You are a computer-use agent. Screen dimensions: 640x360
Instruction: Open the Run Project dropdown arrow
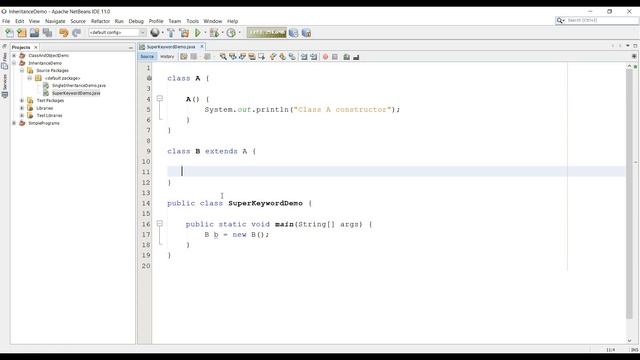[205, 33]
